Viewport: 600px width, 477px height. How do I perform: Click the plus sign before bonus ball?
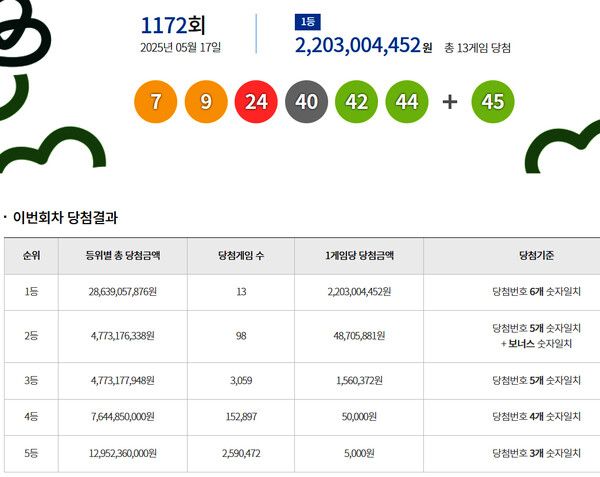click(x=450, y=102)
